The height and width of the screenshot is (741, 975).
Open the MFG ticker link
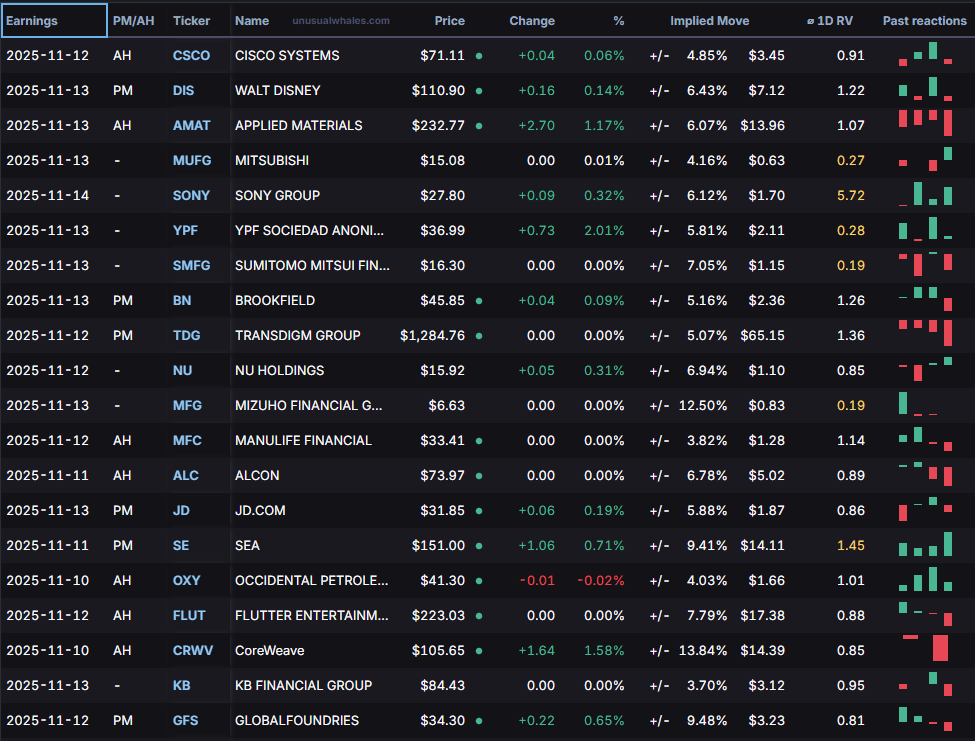click(187, 405)
